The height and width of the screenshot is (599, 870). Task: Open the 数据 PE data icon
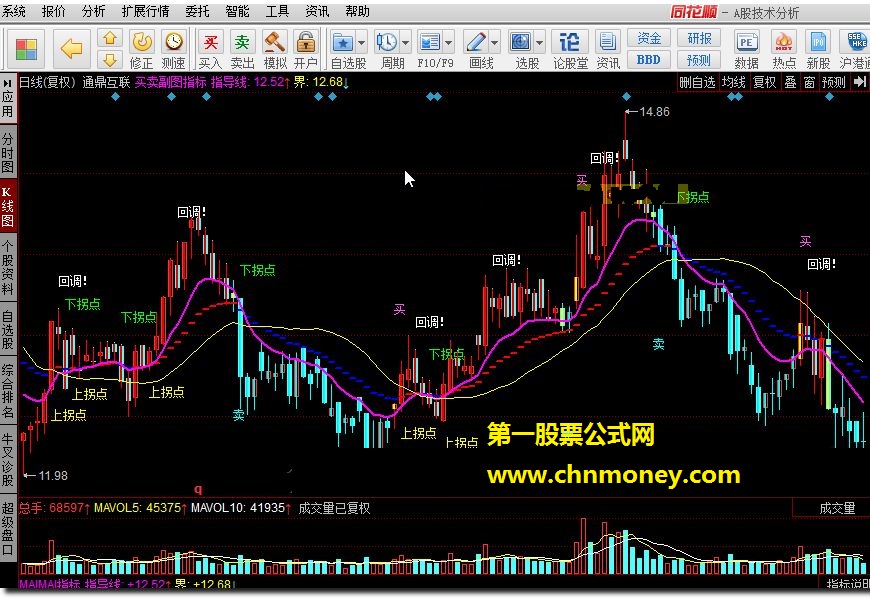747,49
